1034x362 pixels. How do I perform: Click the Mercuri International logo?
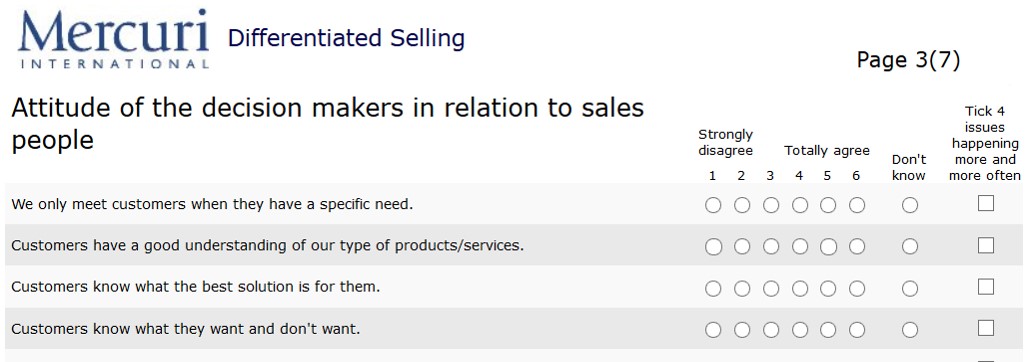113,38
